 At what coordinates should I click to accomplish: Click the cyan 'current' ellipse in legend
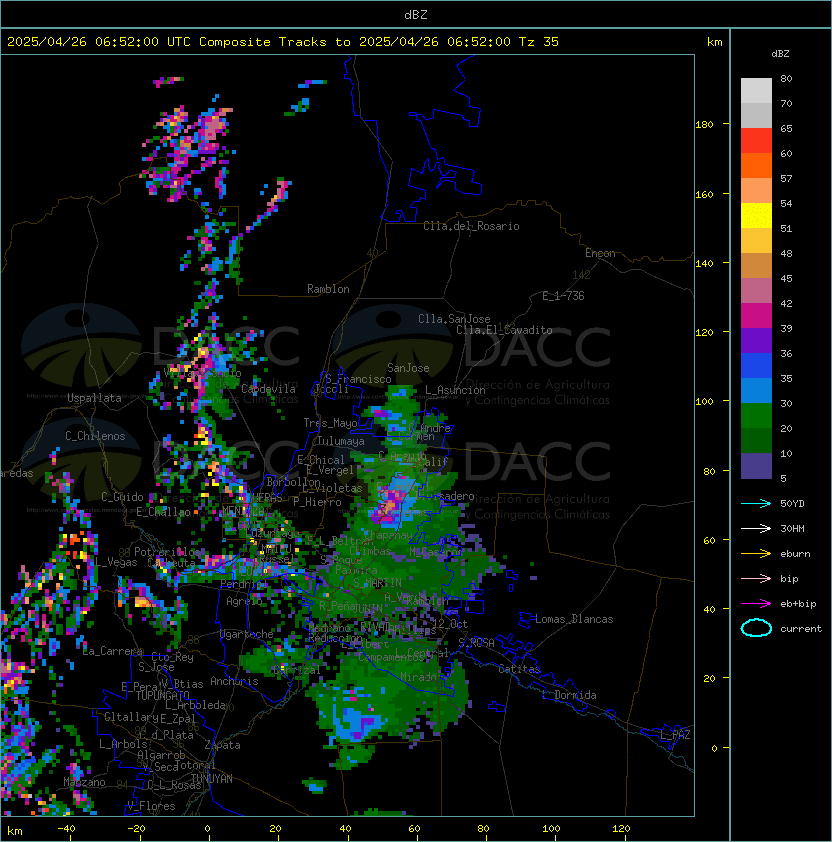tap(756, 628)
